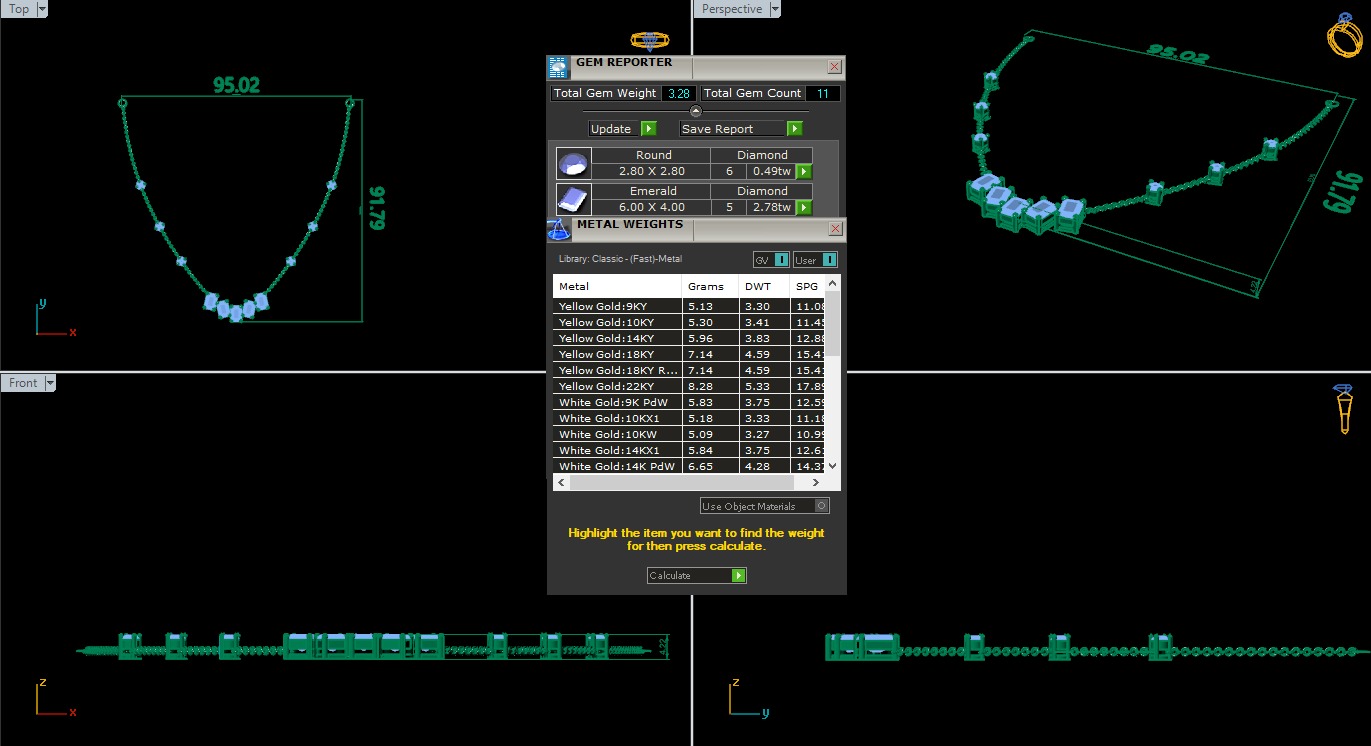Screen dimensions: 1371x746
Task: Click the round gem shape icon
Action: [574, 164]
